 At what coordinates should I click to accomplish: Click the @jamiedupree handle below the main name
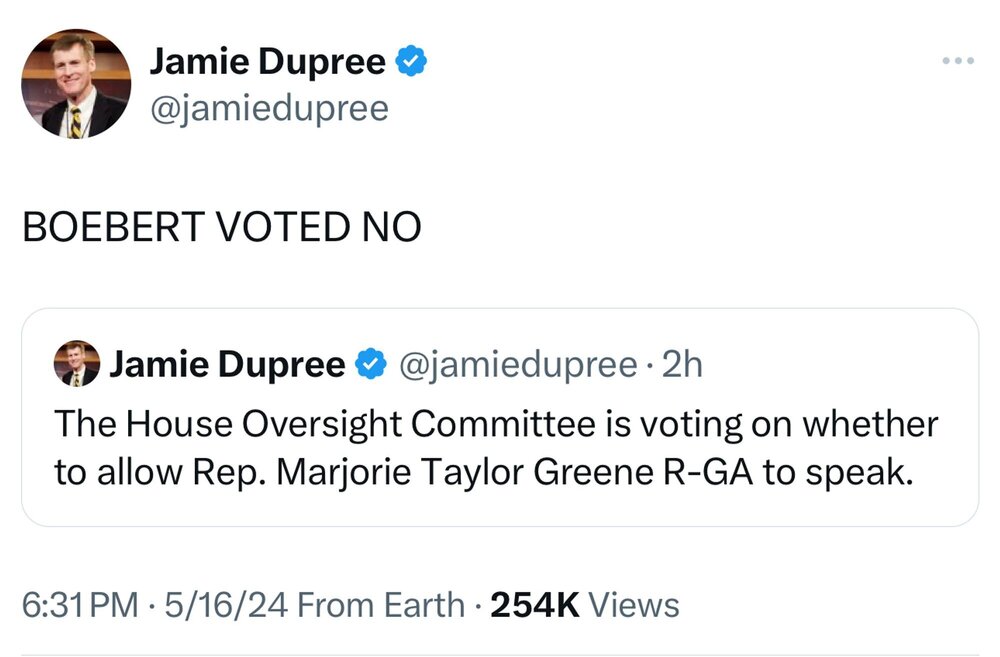click(x=268, y=107)
